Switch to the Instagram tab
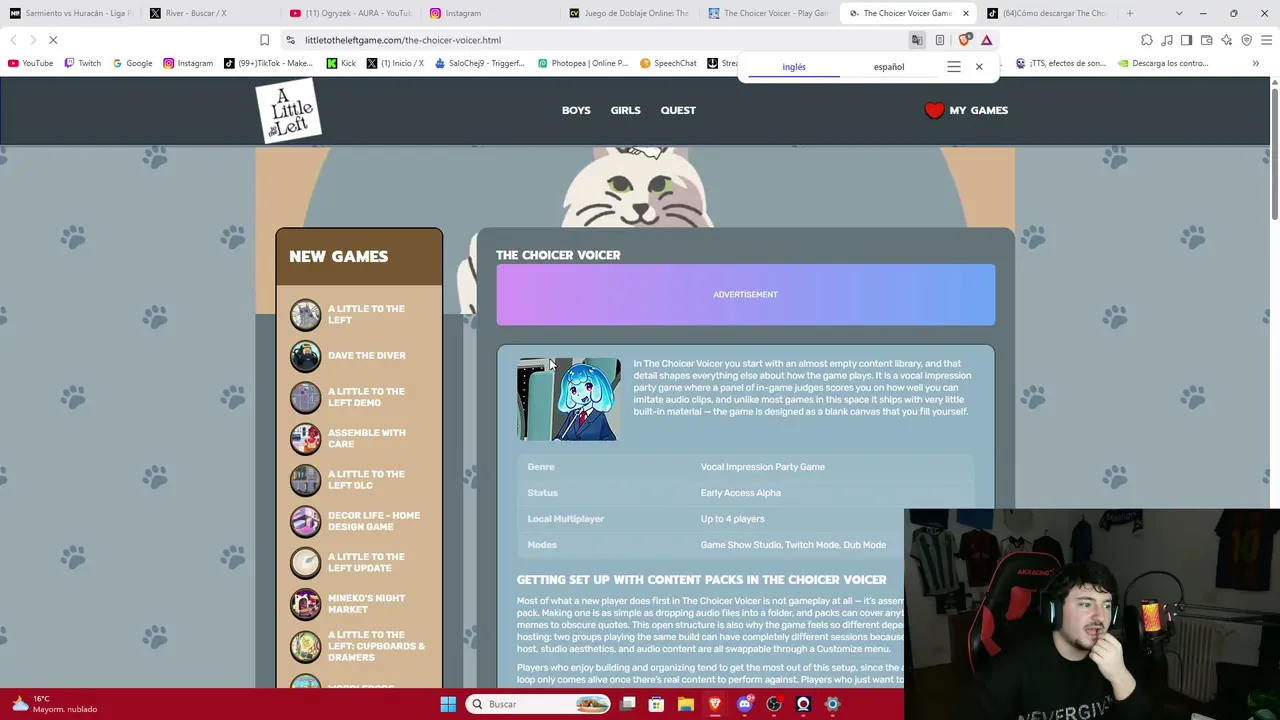This screenshot has height=720, width=1280. point(489,13)
